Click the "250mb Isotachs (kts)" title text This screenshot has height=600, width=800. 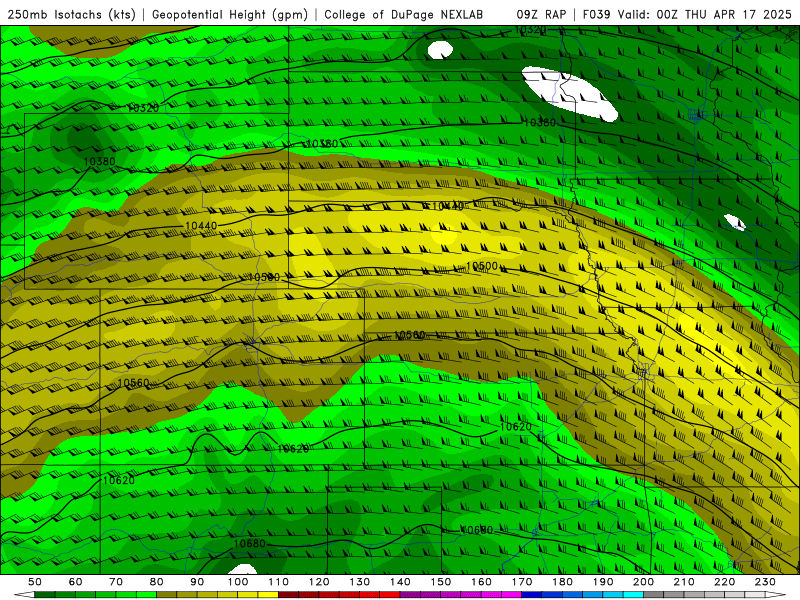point(71,15)
